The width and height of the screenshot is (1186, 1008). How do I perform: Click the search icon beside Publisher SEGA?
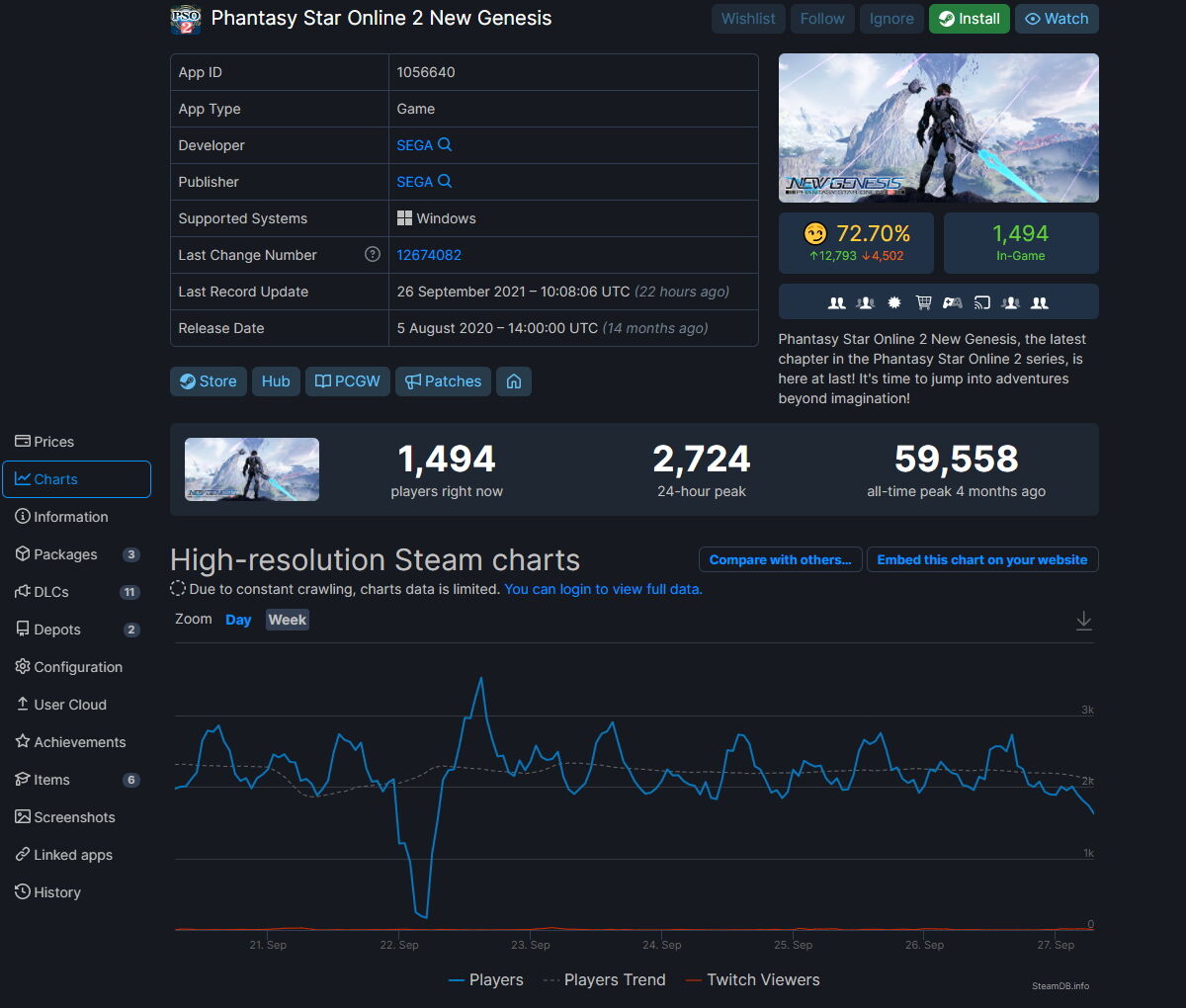point(445,182)
